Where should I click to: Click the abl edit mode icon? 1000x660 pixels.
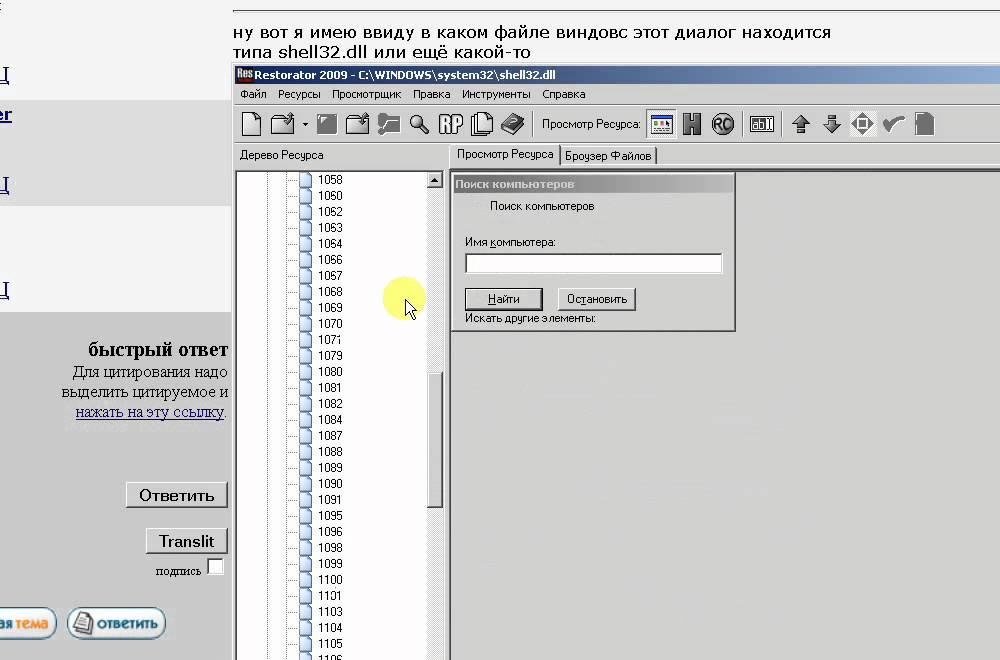click(761, 124)
